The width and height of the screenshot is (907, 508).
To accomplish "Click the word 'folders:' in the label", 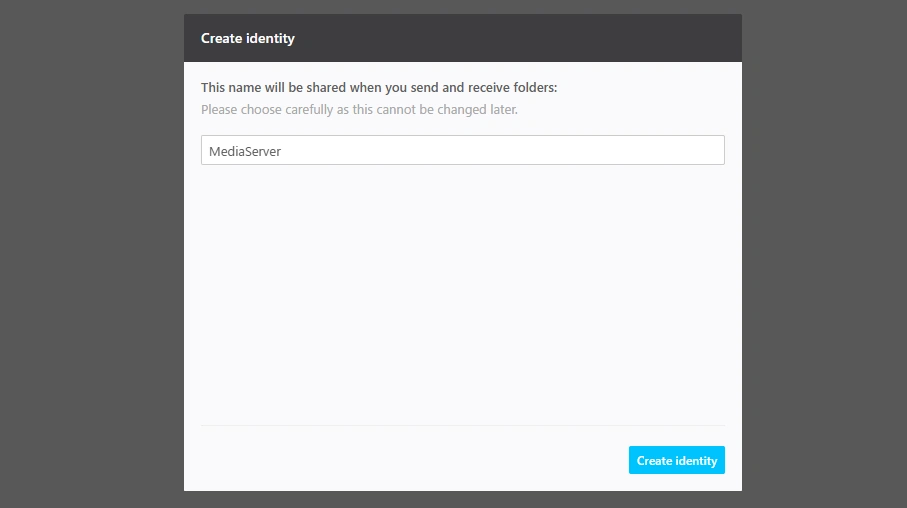I will (535, 87).
